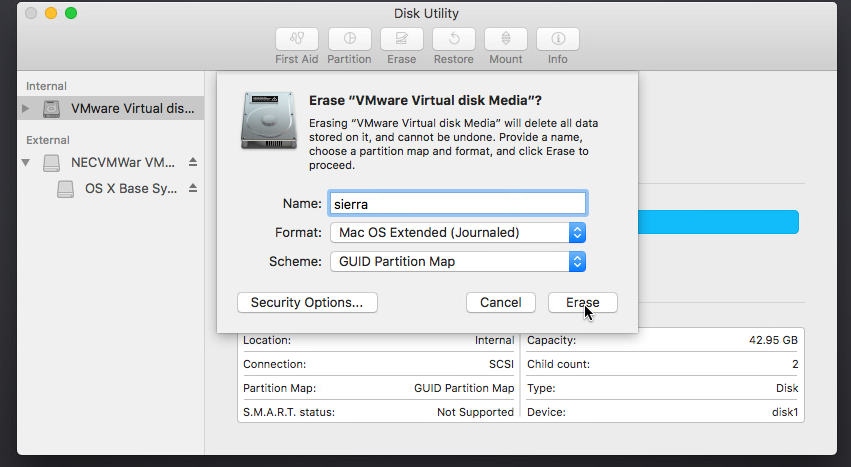Click the First Aid toolbar icon
The width and height of the screenshot is (851, 467).
[x=296, y=39]
